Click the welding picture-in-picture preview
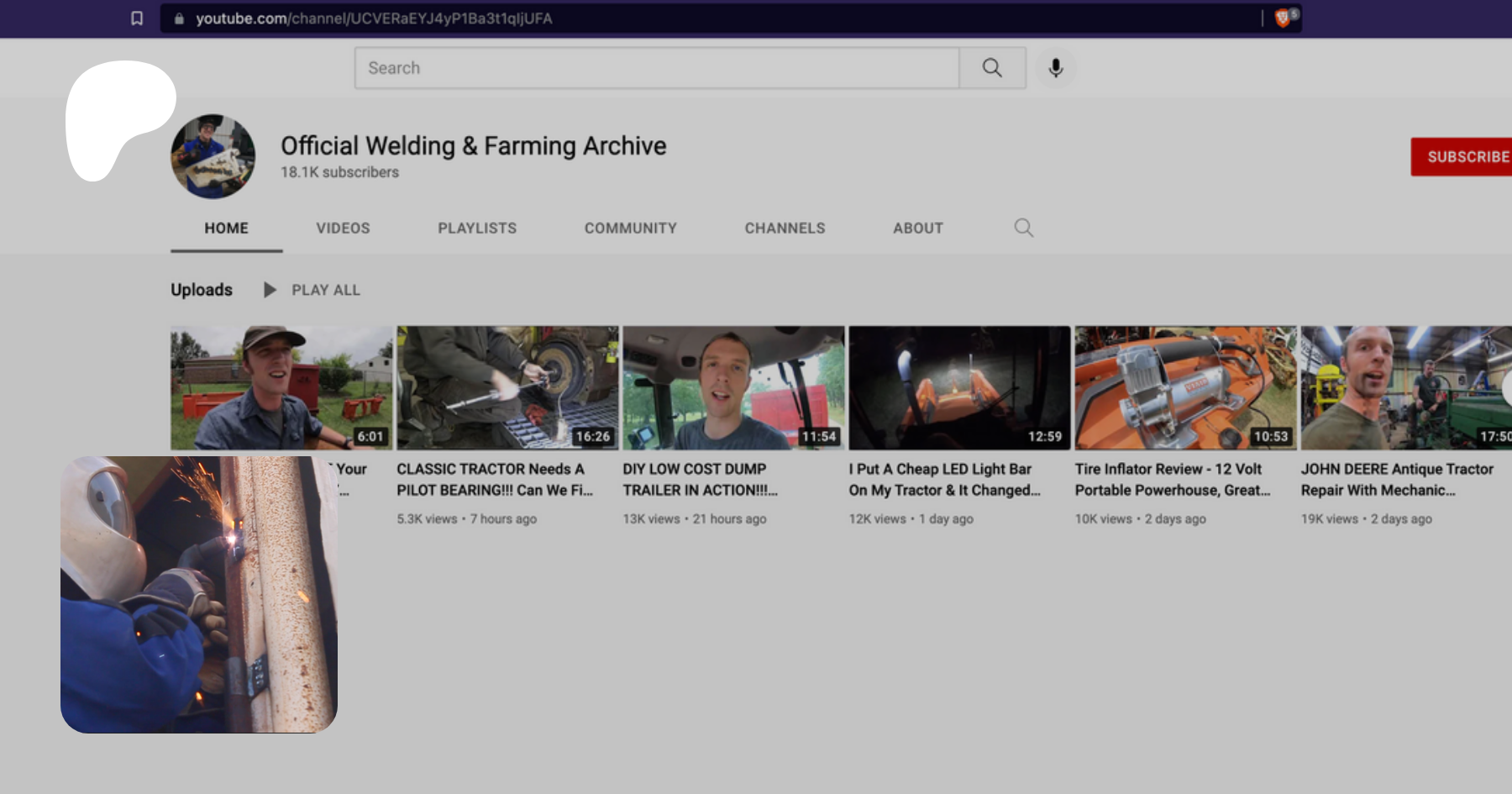The width and height of the screenshot is (1512, 794). pyautogui.click(x=199, y=594)
